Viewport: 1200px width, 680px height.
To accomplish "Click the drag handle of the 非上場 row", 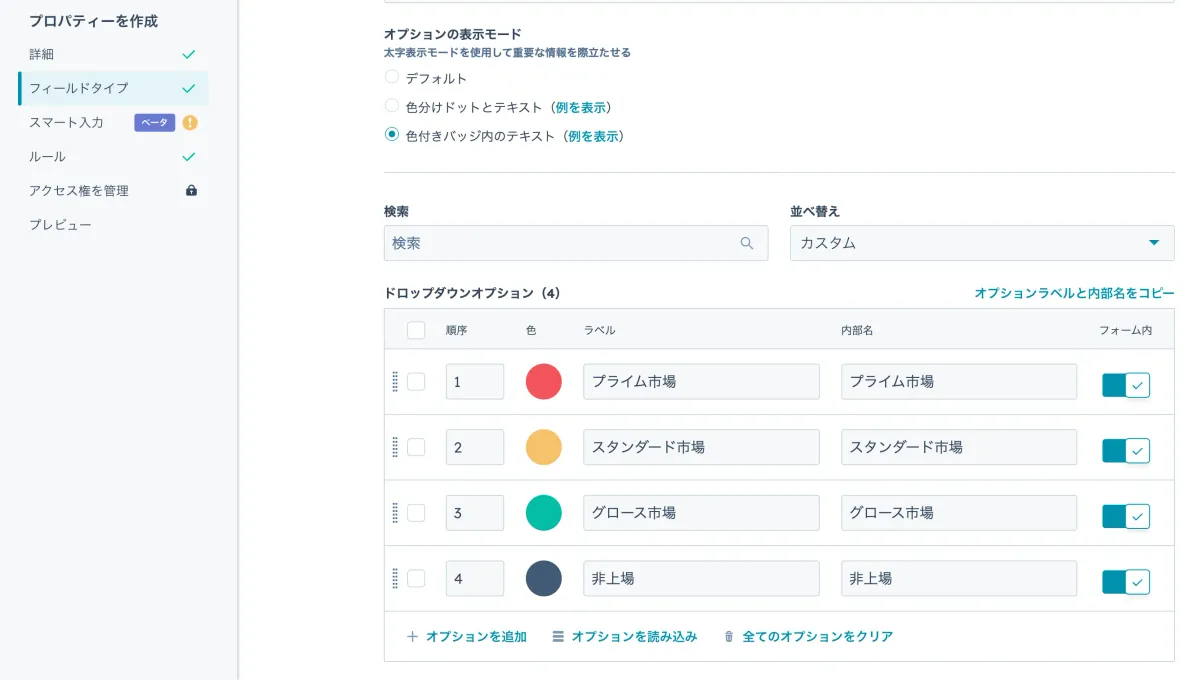I will [x=396, y=578].
